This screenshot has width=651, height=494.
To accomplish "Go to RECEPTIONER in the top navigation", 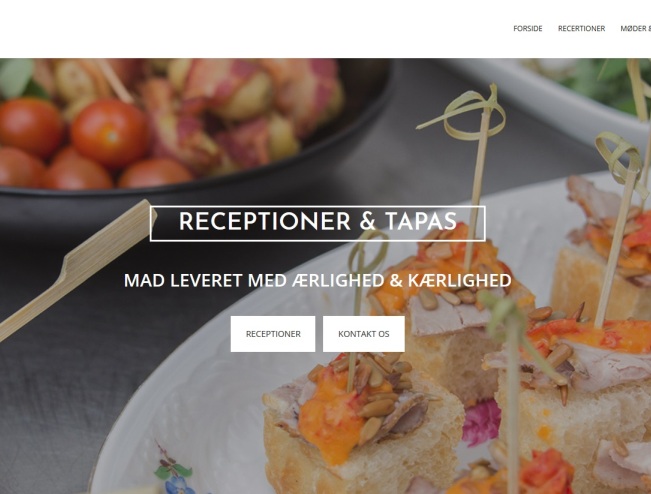I will 581,29.
